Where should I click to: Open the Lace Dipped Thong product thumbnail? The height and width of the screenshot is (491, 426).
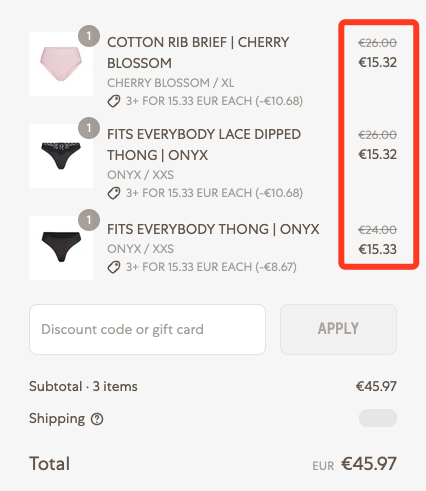(61, 156)
